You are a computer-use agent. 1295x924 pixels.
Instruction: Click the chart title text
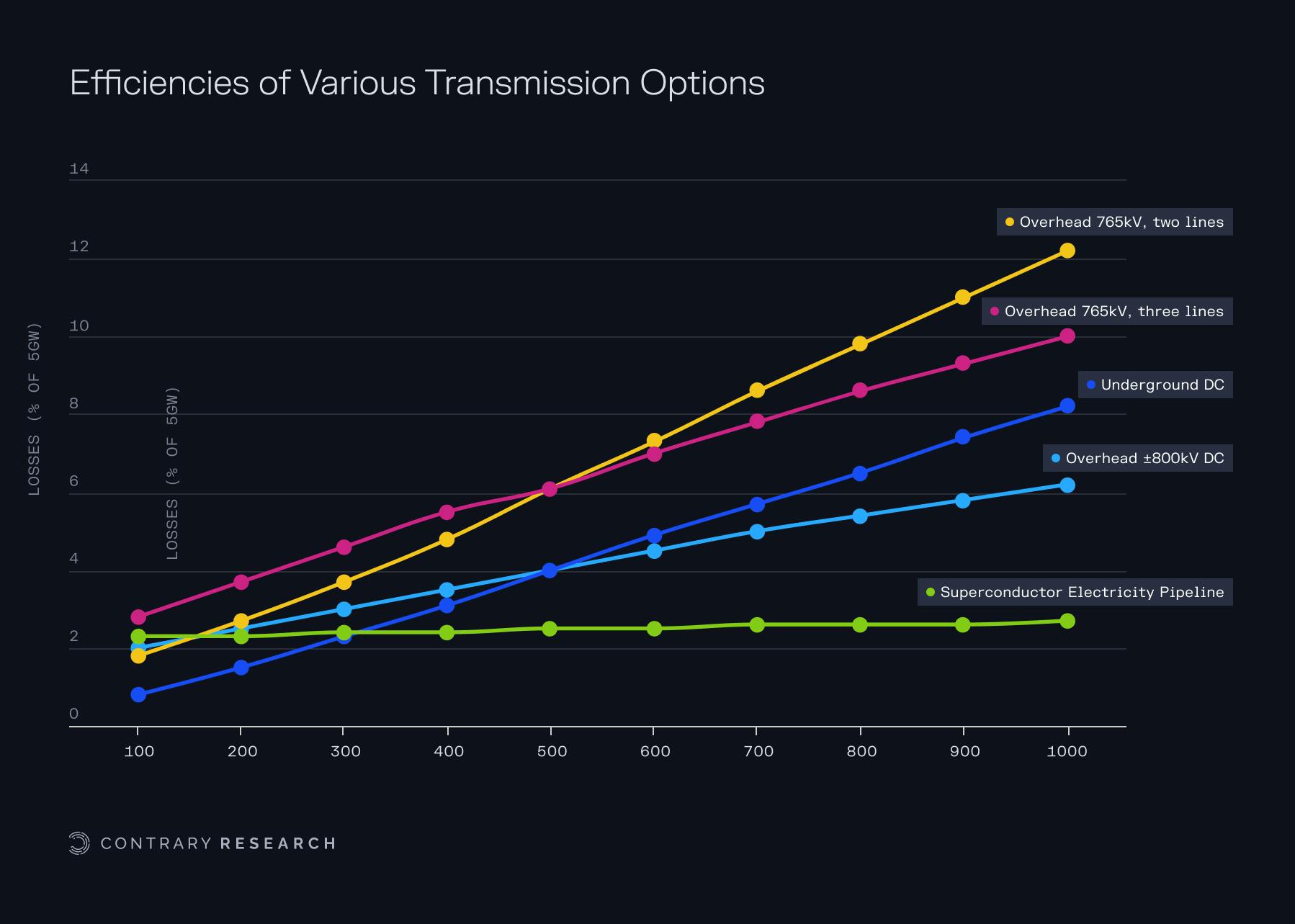pyautogui.click(x=417, y=83)
